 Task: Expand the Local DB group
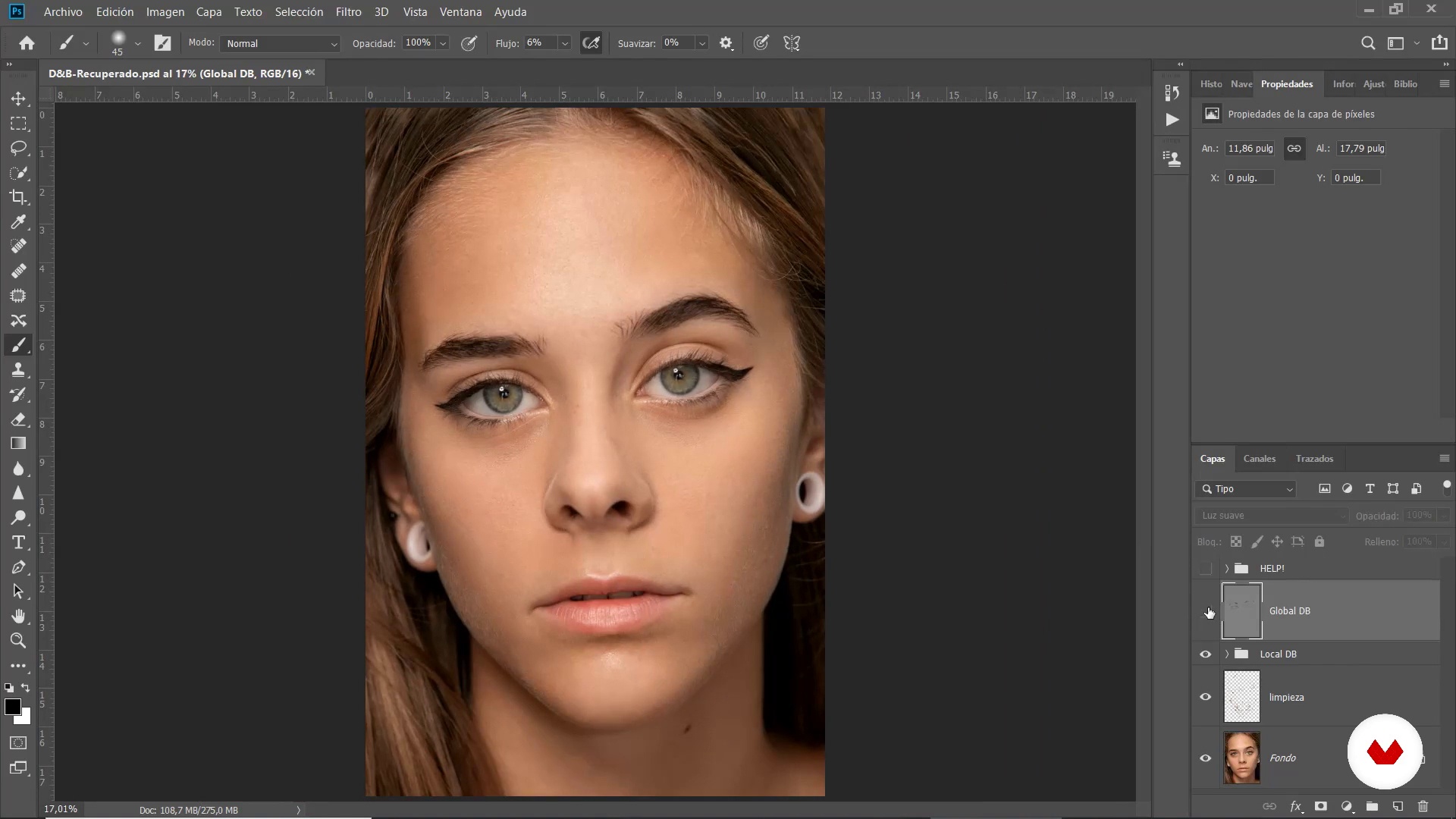[1227, 654]
